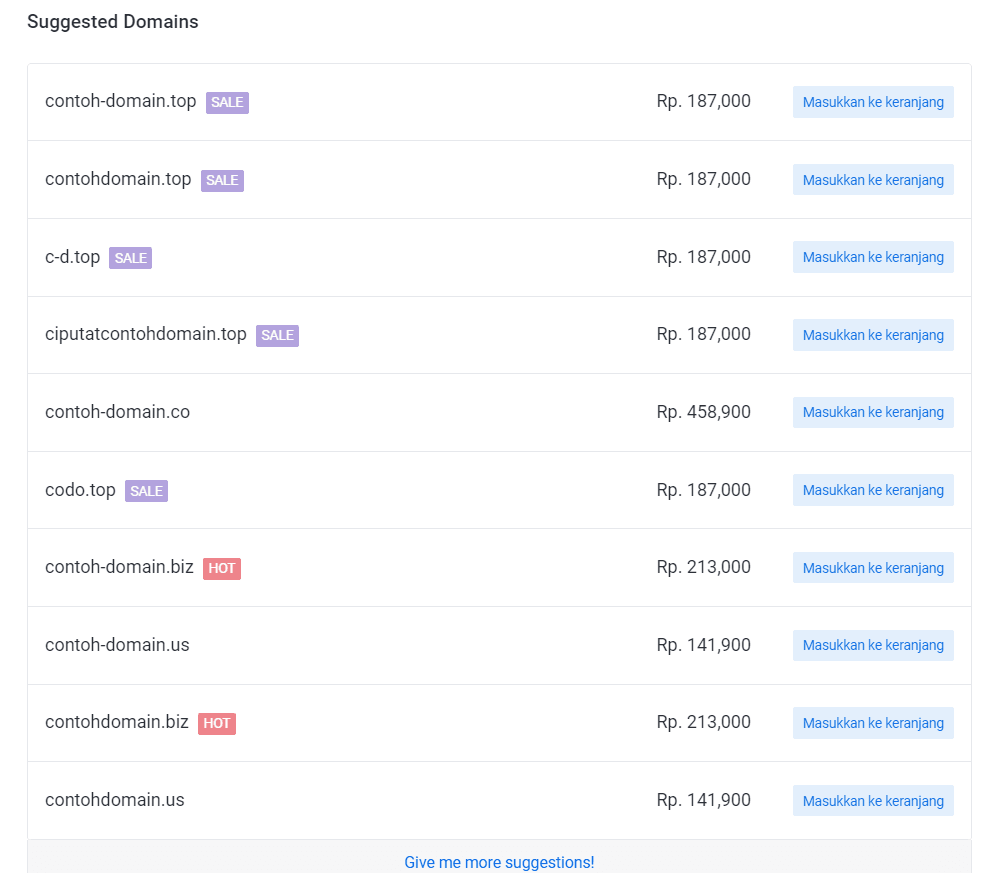Click the SALE label next to codo.top
Viewport: 987px width, 873px height.
(146, 491)
